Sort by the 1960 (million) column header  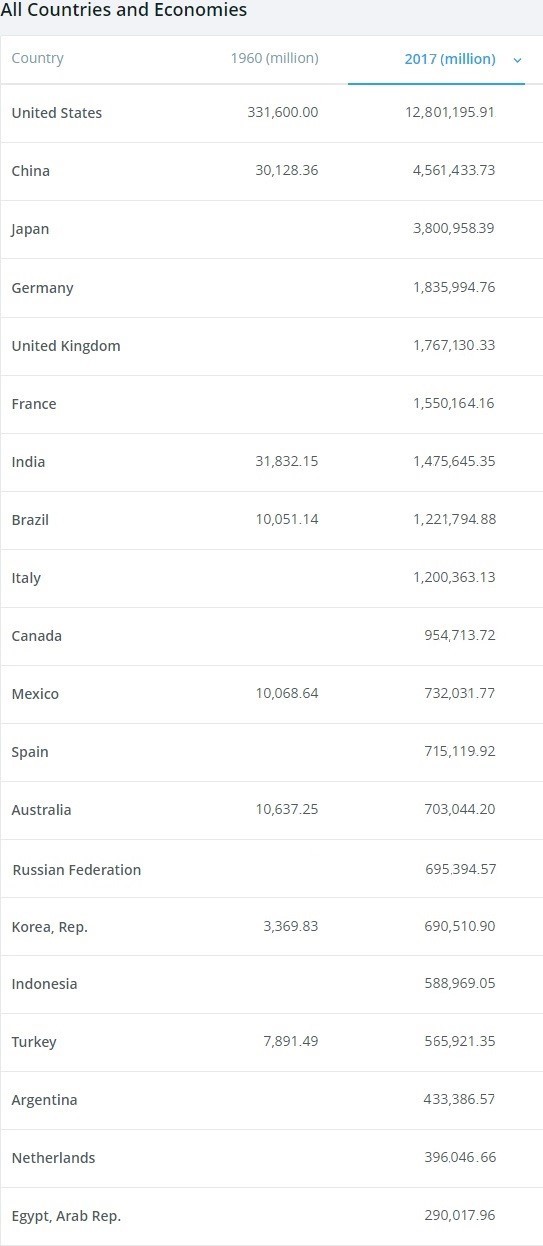coord(274,58)
